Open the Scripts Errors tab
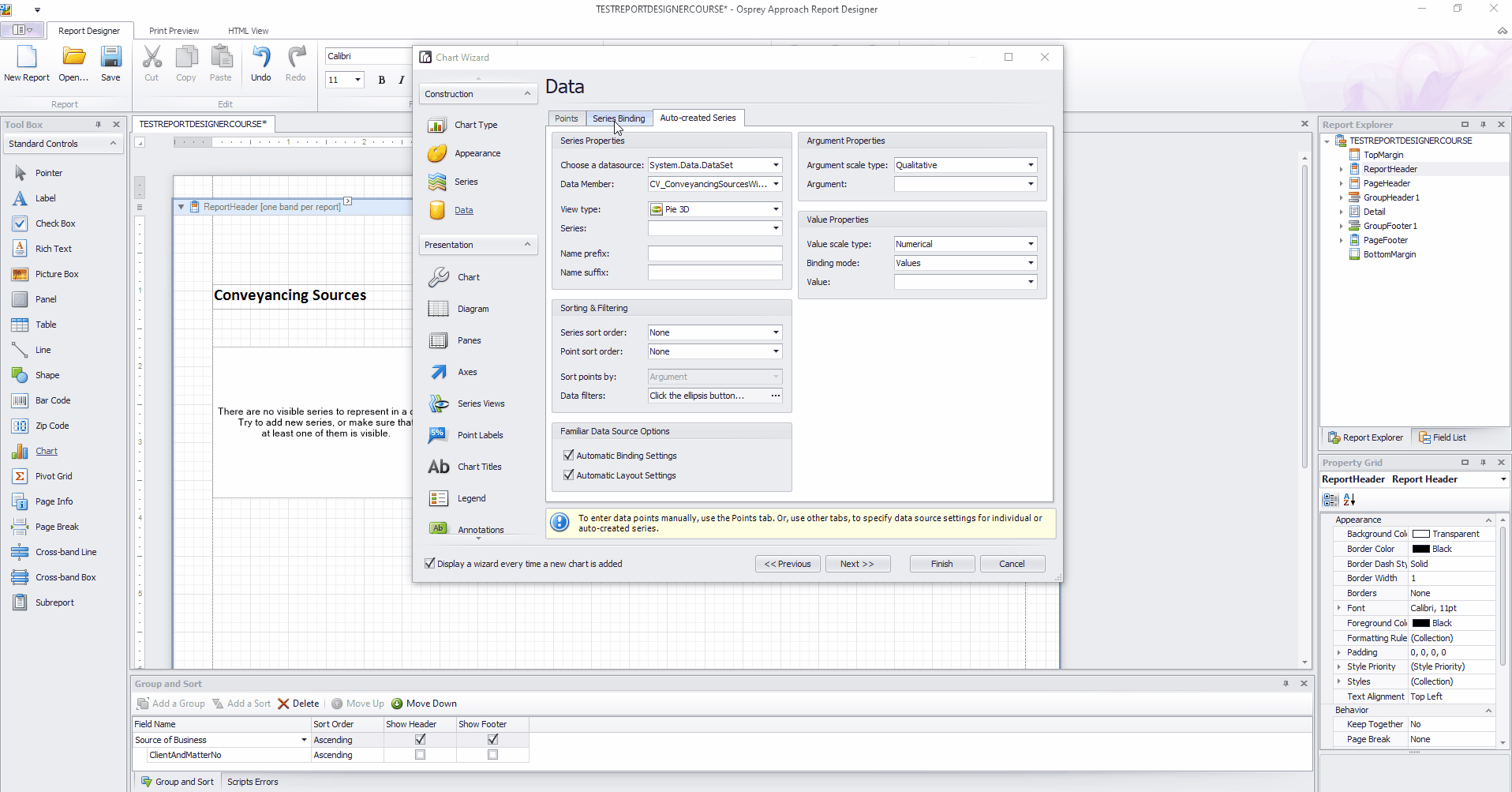1512x792 pixels. [x=253, y=782]
